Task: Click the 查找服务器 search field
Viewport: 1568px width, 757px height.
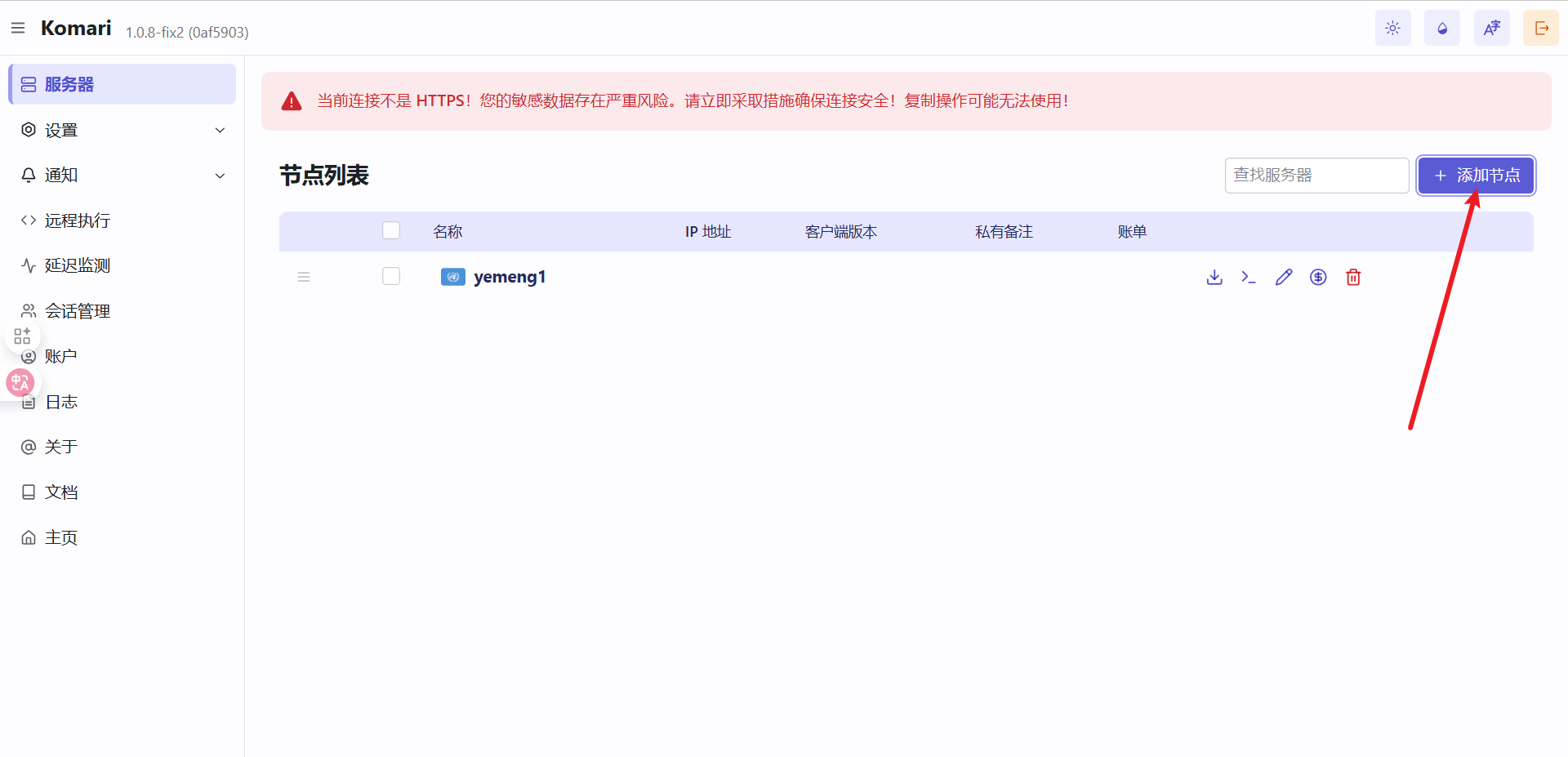Action: click(1316, 176)
